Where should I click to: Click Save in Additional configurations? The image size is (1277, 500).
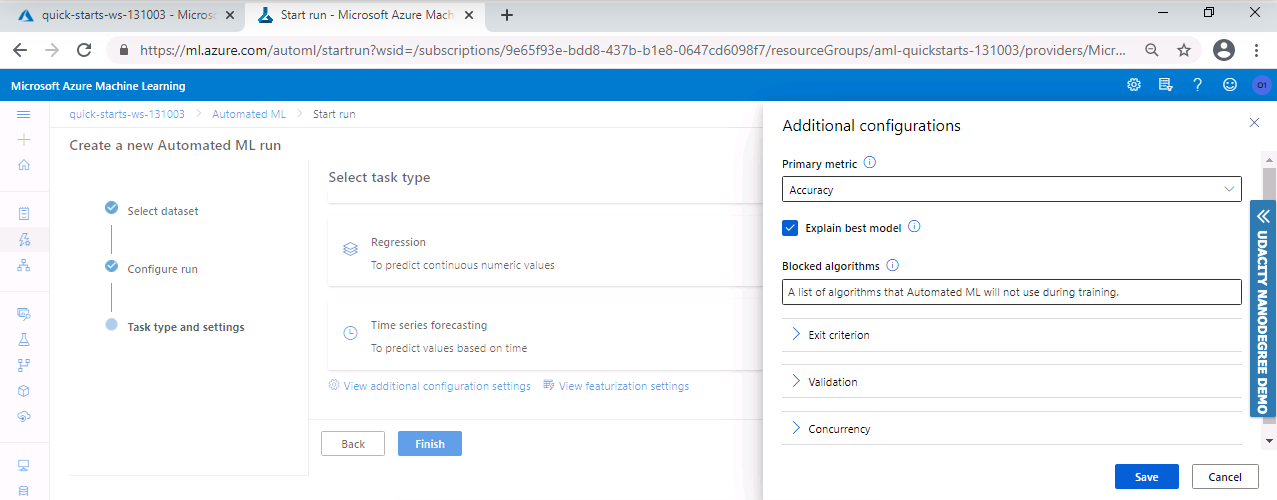[x=1147, y=477]
